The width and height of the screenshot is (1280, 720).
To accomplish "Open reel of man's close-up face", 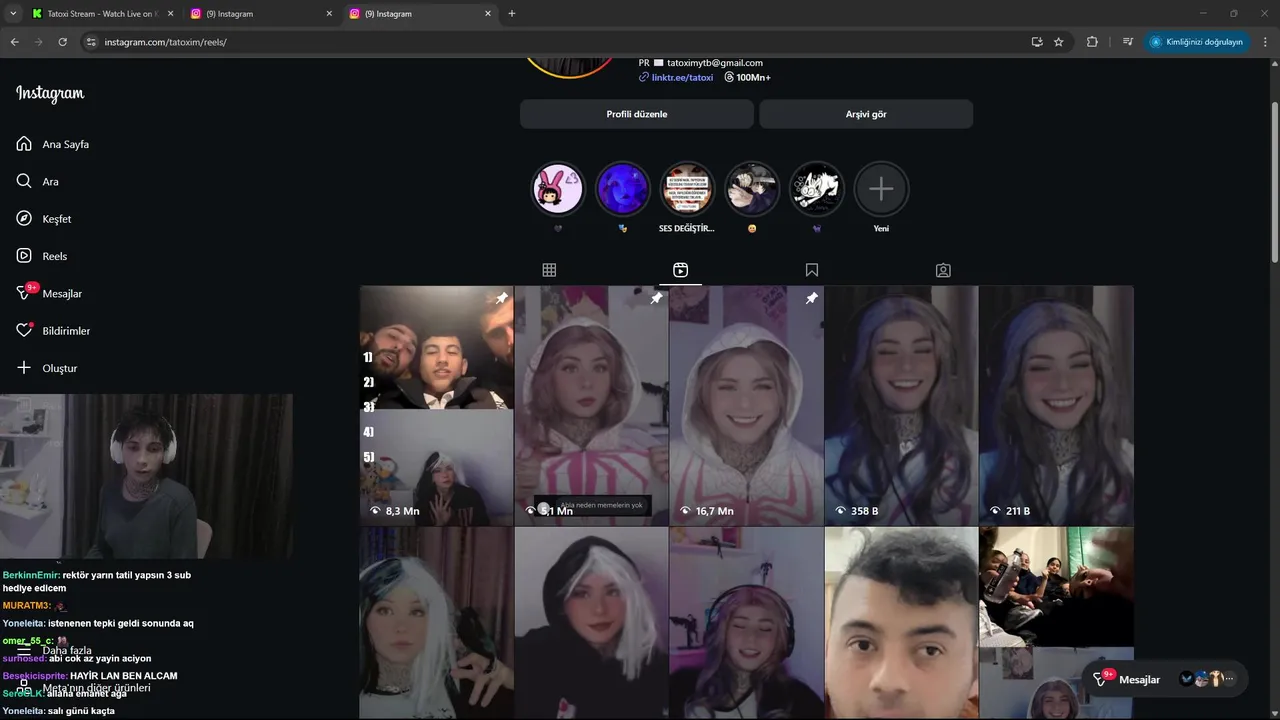I will pyautogui.click(x=901, y=623).
